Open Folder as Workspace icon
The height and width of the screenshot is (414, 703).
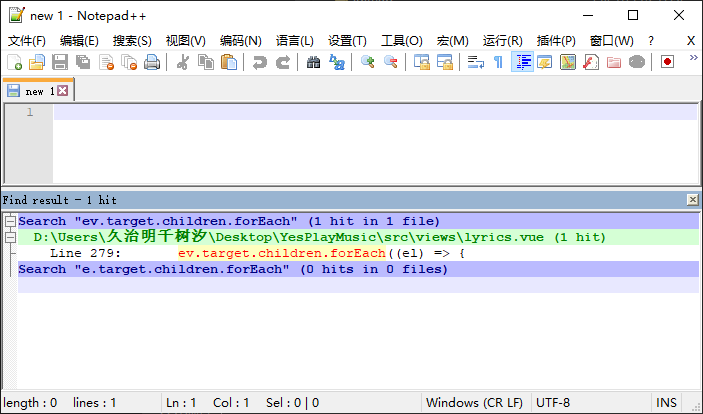coord(614,62)
